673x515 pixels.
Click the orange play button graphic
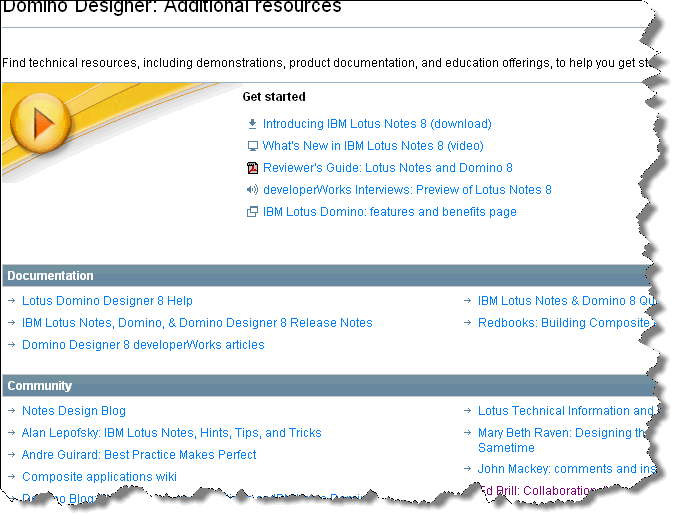[40, 123]
